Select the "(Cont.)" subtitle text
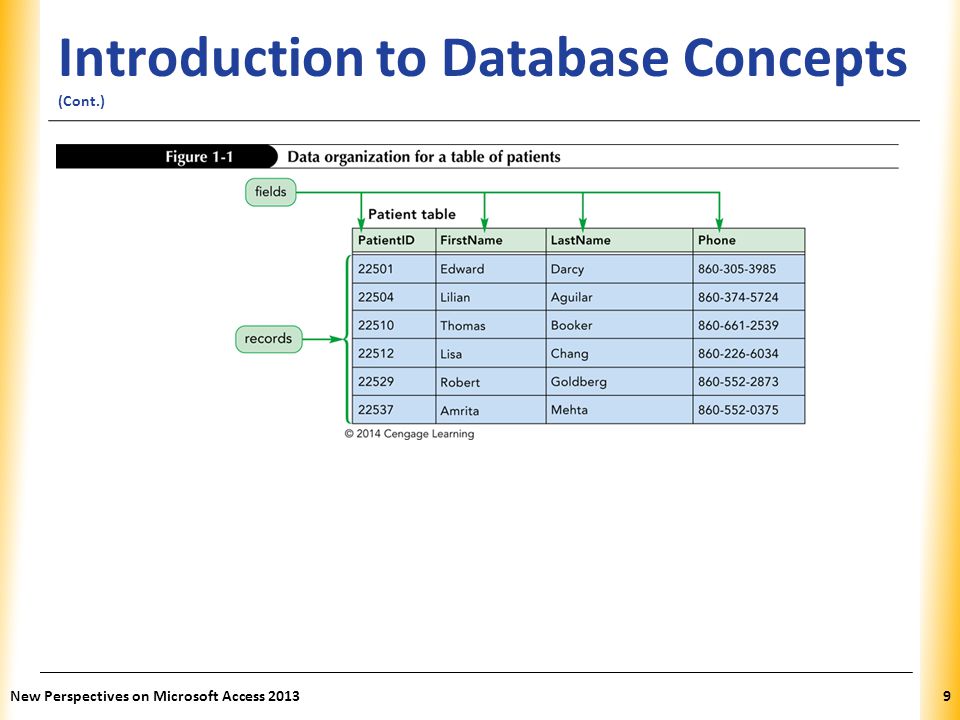 [x=81, y=101]
